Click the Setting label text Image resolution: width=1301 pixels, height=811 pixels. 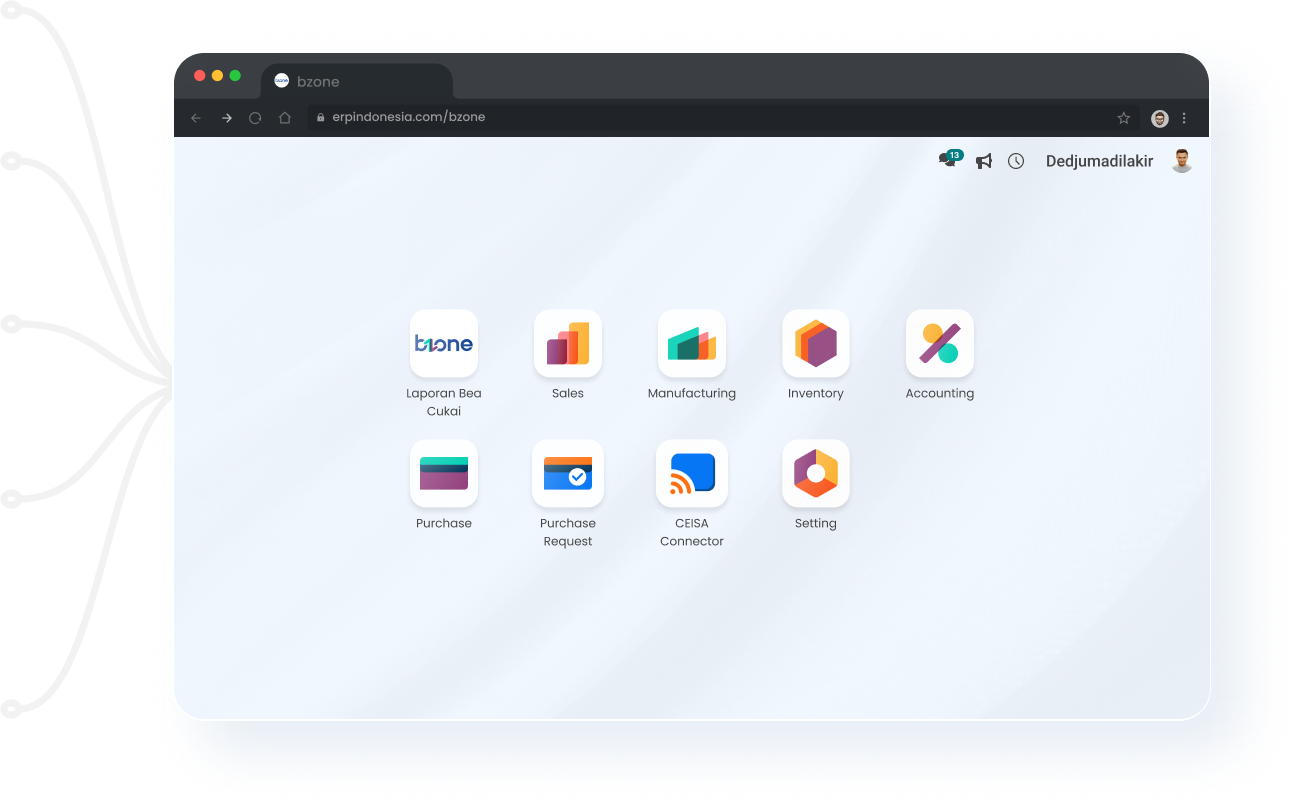click(816, 523)
